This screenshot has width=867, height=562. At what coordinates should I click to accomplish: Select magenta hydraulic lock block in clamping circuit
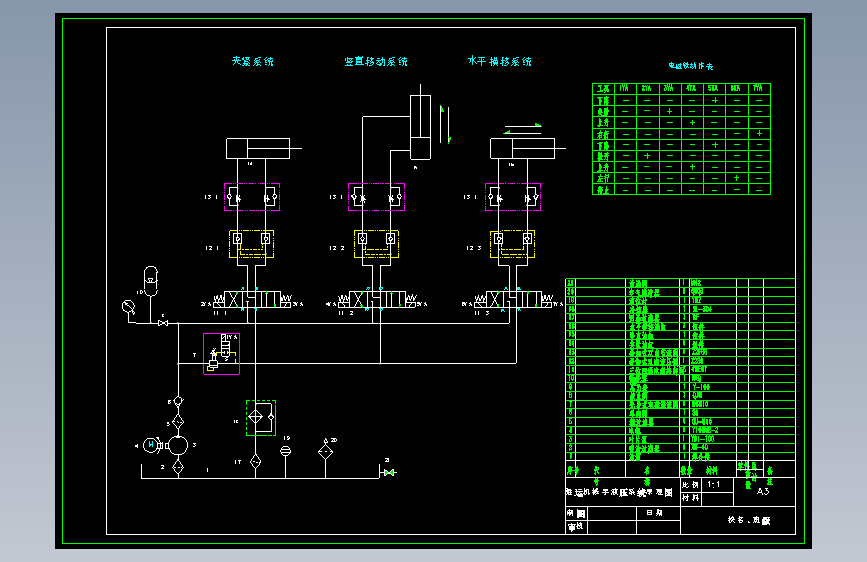tap(252, 197)
